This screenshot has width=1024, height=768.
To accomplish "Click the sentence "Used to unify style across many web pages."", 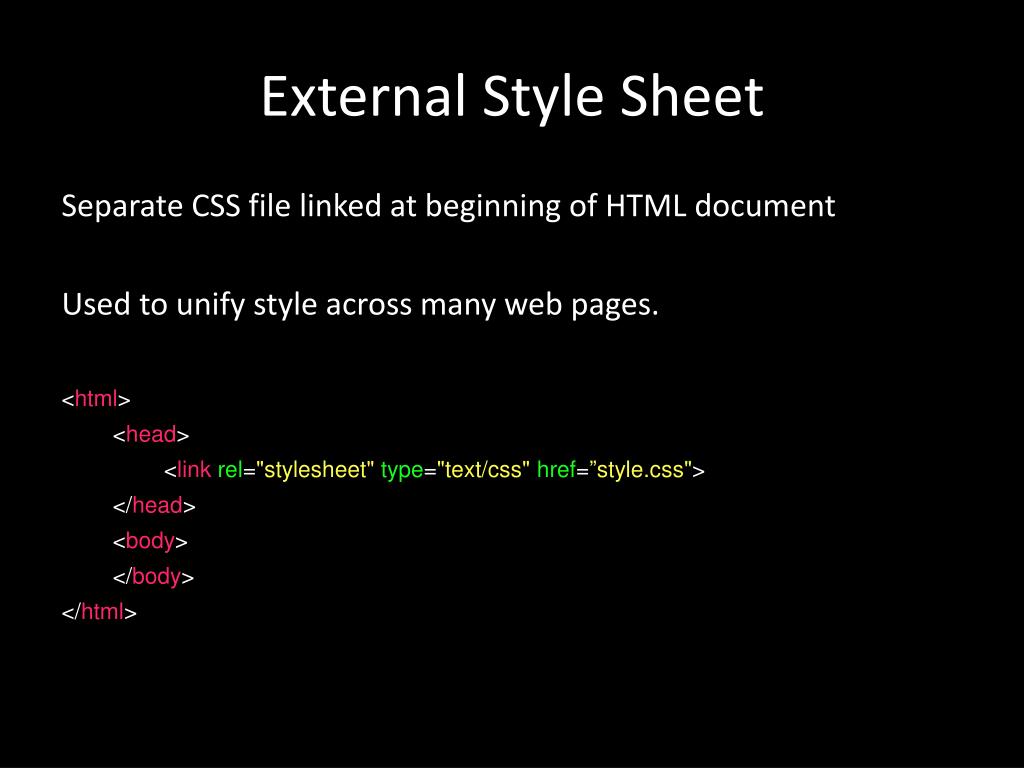I will coord(360,305).
